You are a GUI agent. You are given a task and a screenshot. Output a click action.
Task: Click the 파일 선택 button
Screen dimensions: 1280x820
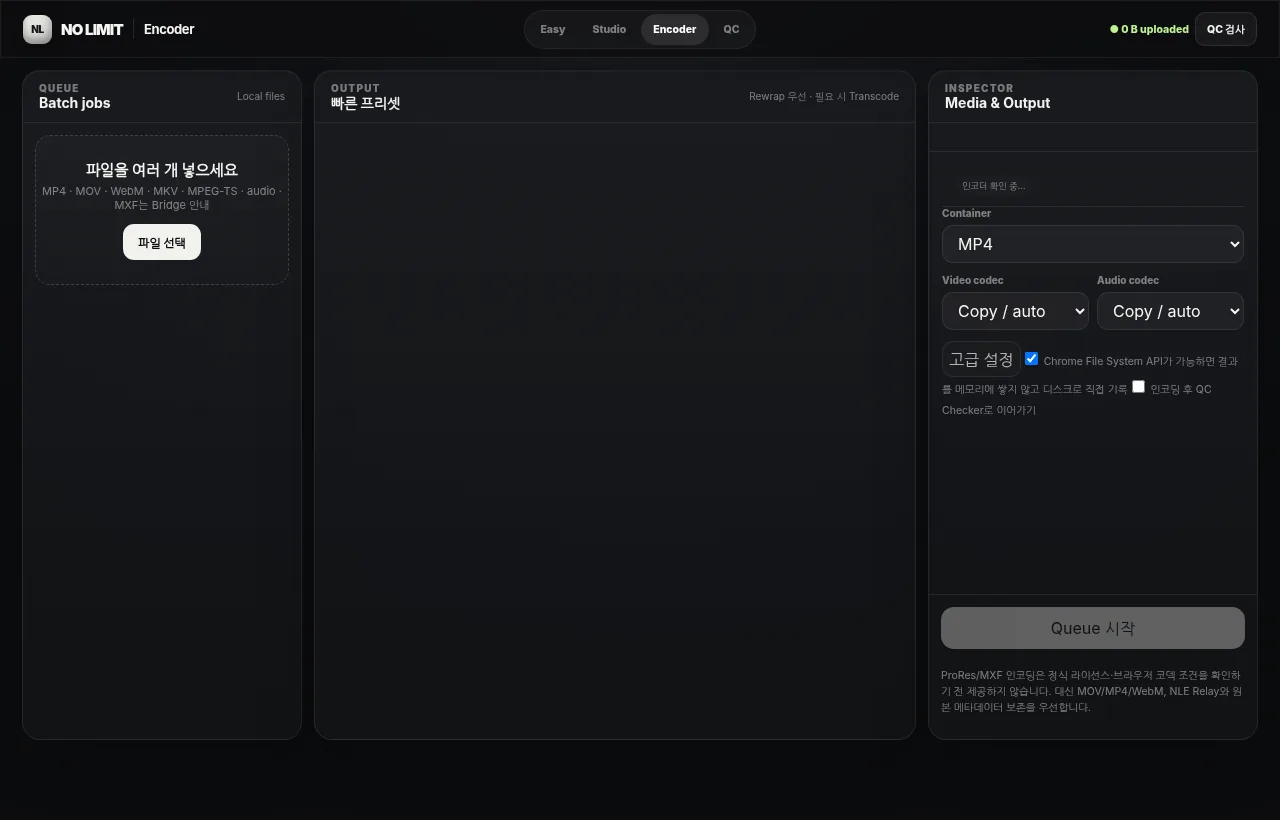(x=162, y=242)
